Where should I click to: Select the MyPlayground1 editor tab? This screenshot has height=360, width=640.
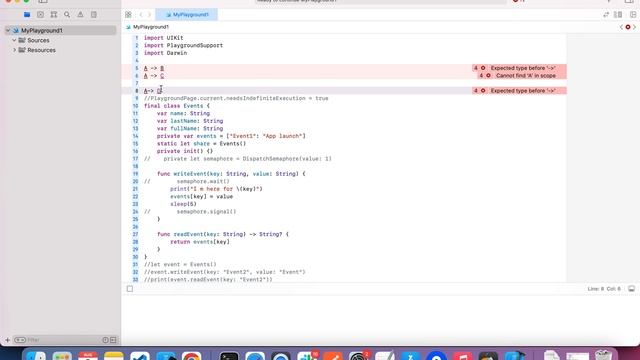187,15
